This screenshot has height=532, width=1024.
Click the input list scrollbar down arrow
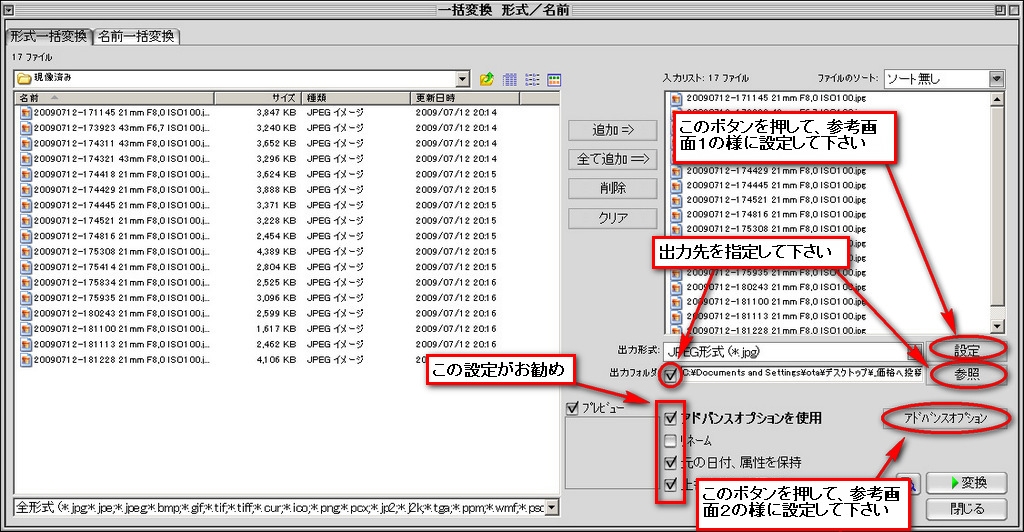[997, 326]
